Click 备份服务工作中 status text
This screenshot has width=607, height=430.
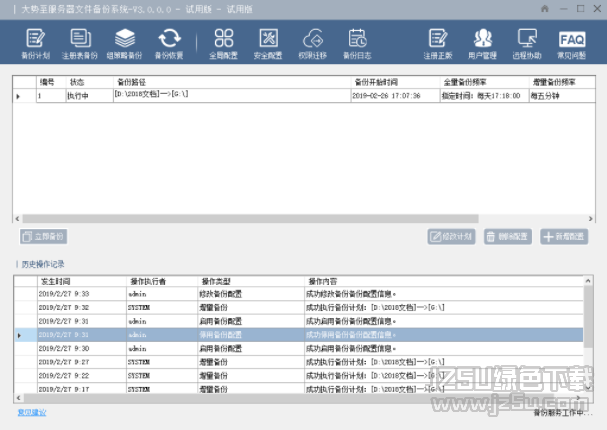[563, 413]
